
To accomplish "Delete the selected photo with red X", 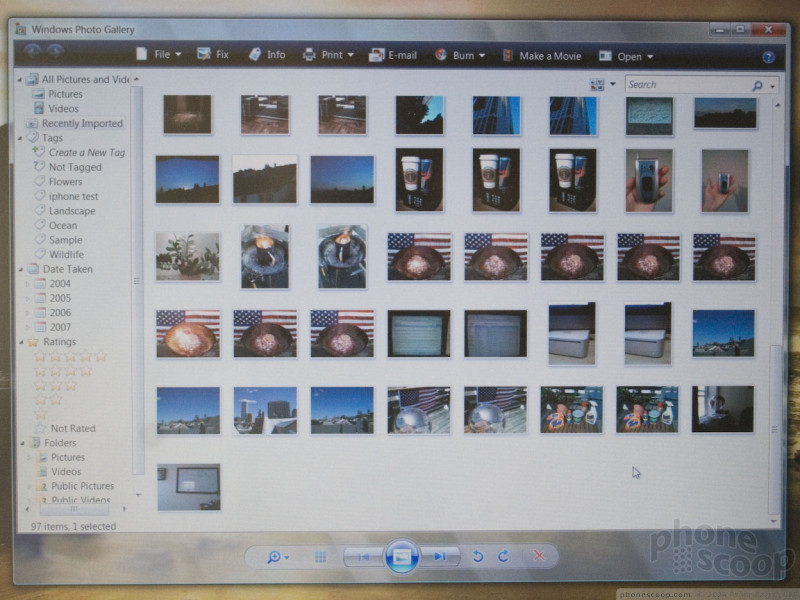I will coord(539,555).
